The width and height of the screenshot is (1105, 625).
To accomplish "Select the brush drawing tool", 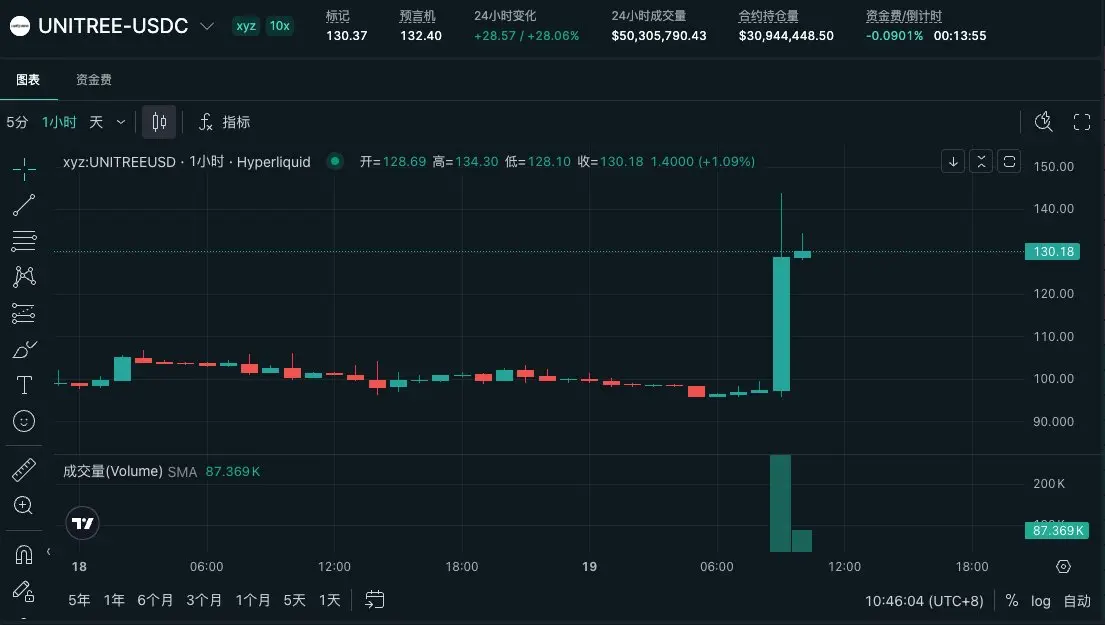I will tap(24, 349).
